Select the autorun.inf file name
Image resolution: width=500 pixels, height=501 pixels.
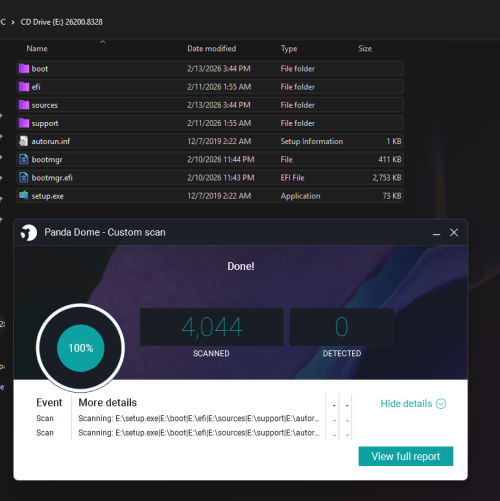(51, 141)
